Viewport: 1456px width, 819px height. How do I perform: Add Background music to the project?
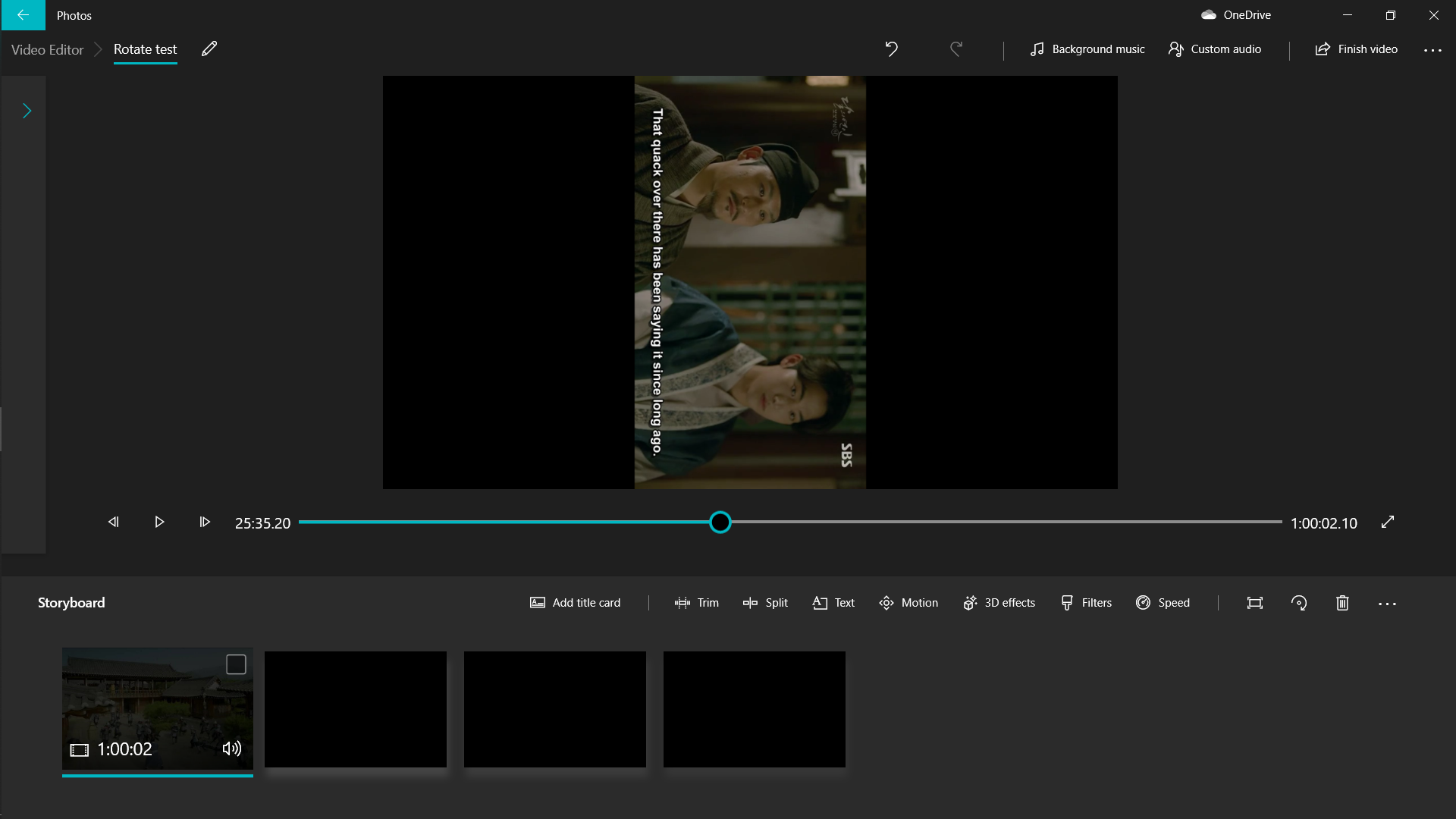tap(1087, 49)
